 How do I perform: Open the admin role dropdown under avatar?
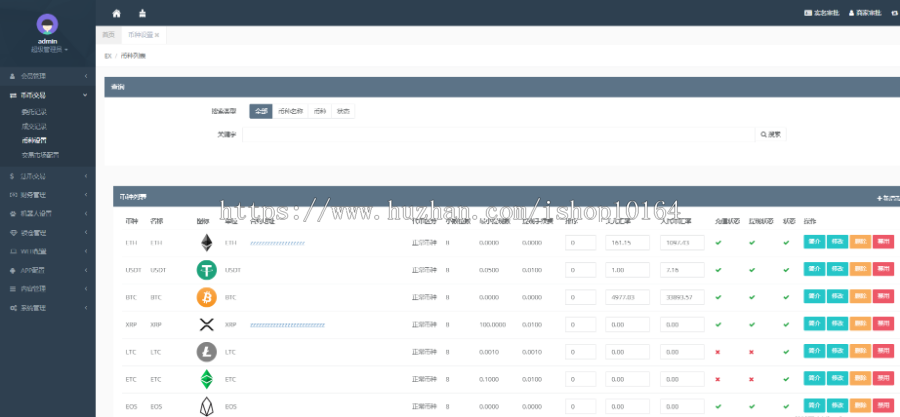point(48,49)
